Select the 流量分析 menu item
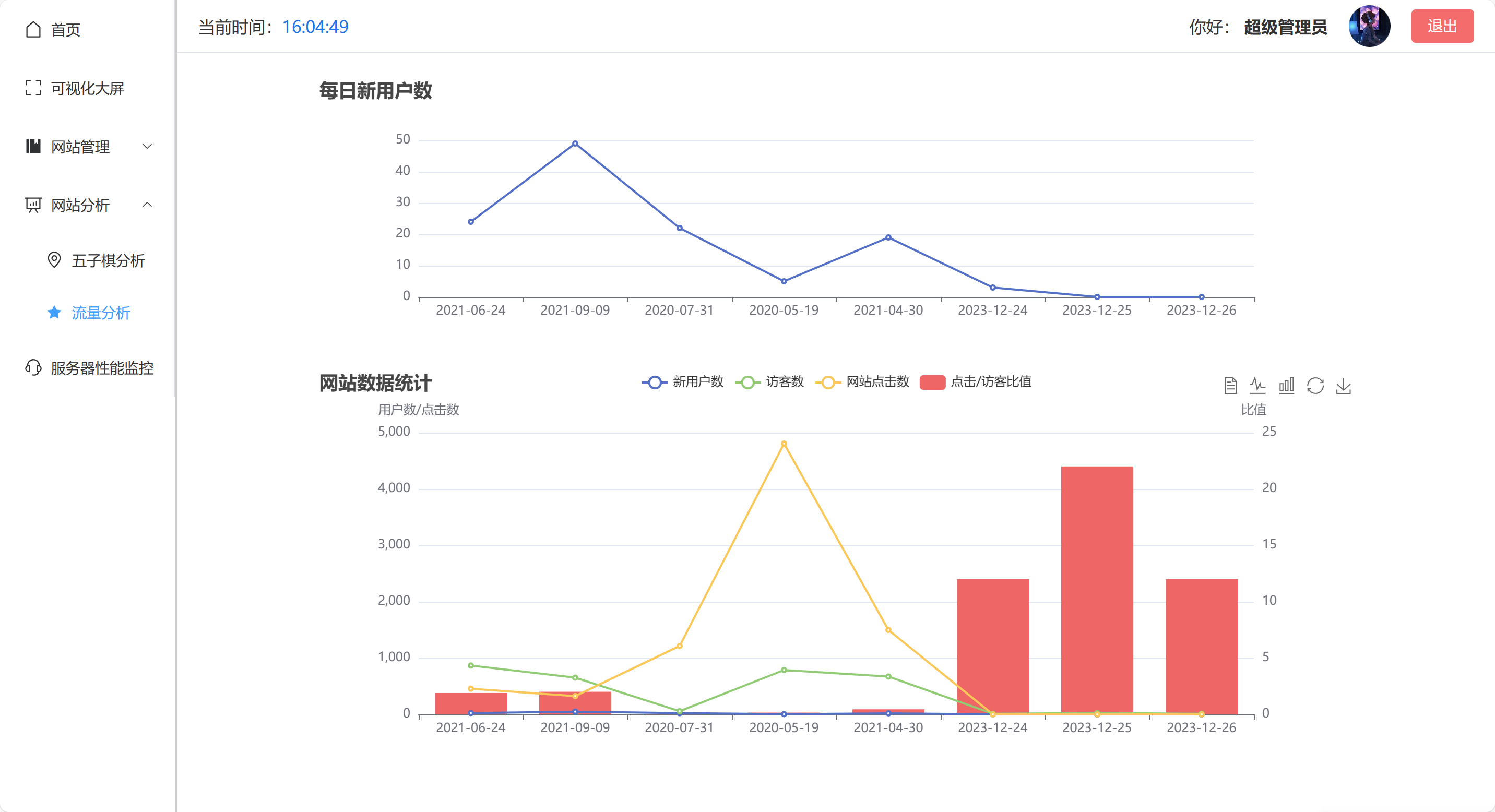 (101, 313)
